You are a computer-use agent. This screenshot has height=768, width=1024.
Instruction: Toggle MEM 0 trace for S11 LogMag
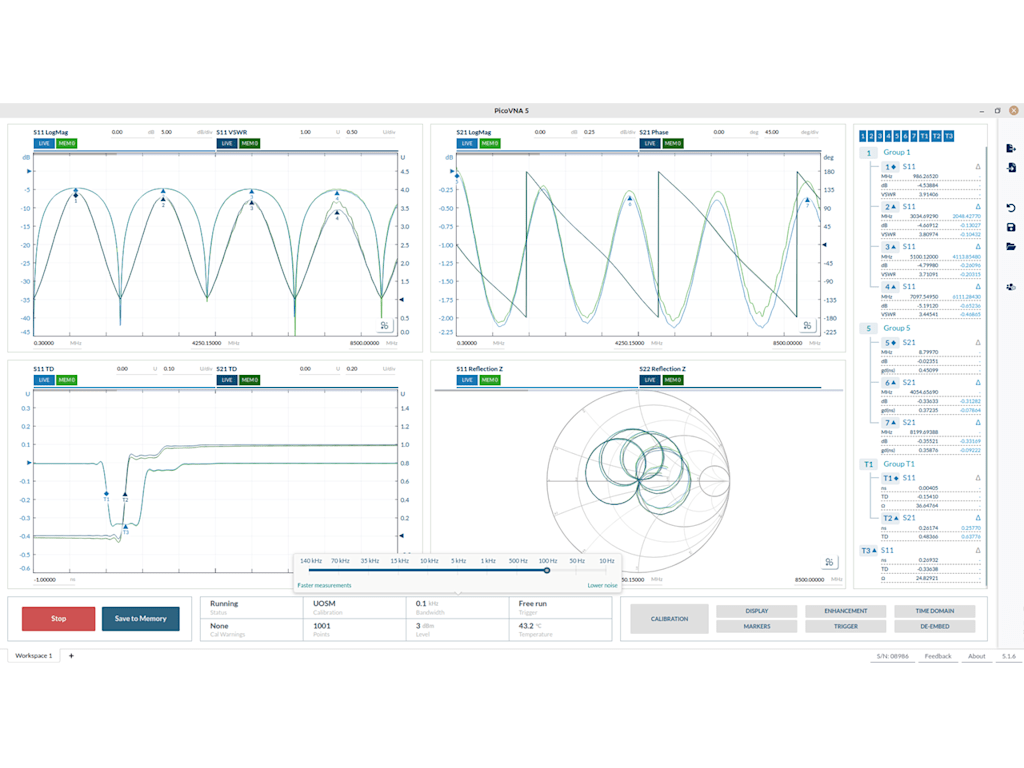[67, 143]
